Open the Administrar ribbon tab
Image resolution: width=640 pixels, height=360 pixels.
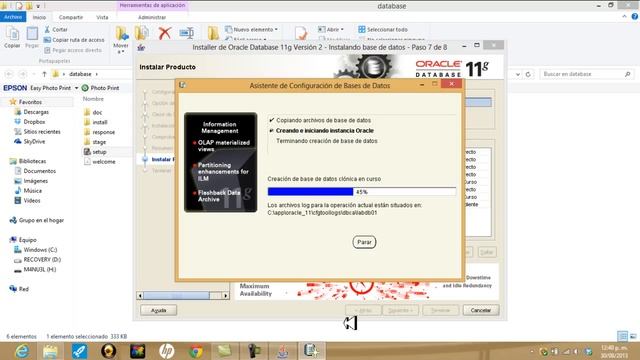(152, 17)
